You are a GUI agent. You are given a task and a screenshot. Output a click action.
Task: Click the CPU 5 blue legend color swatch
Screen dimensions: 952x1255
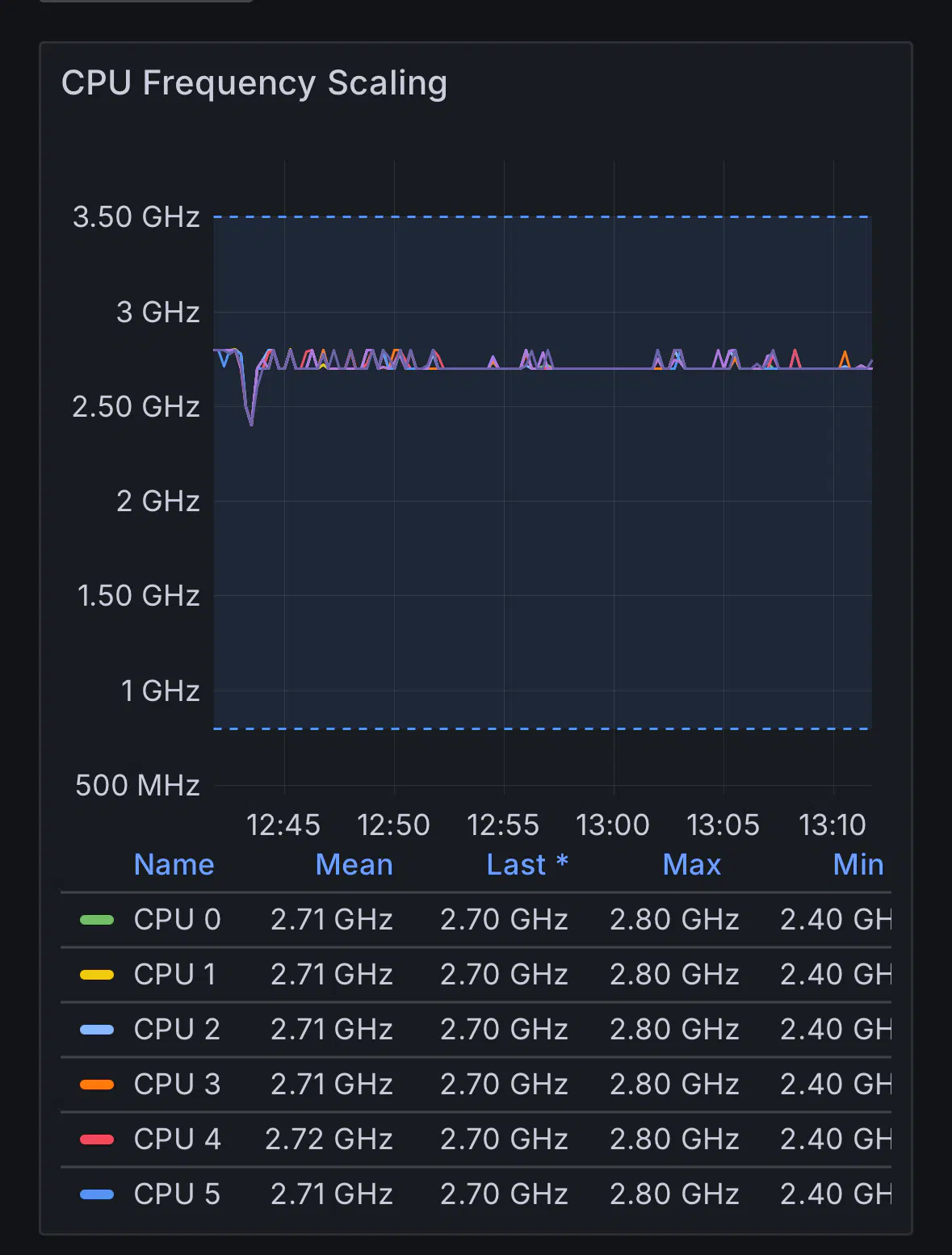[97, 1194]
